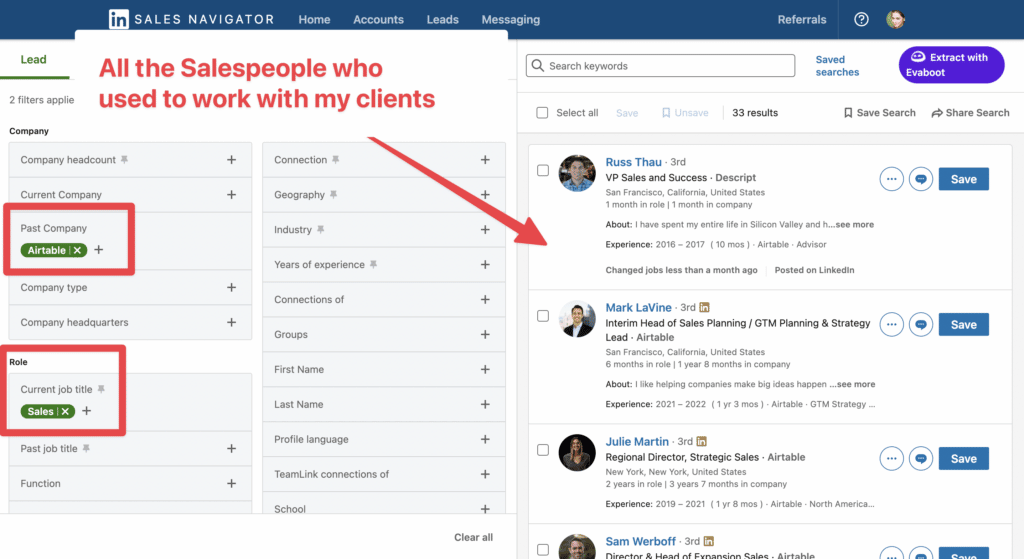Check the box for Mark LaVine
Image resolution: width=1024 pixels, height=559 pixels.
click(x=543, y=316)
